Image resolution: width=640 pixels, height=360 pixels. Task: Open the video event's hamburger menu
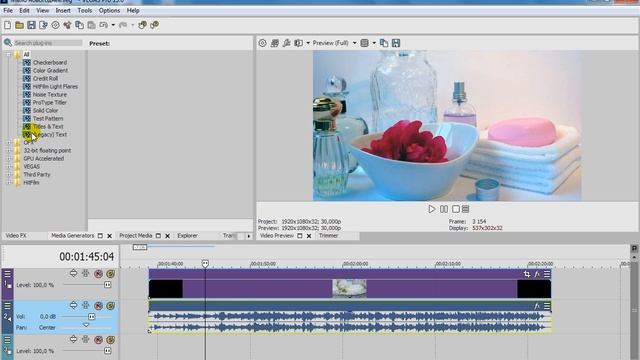pos(547,274)
